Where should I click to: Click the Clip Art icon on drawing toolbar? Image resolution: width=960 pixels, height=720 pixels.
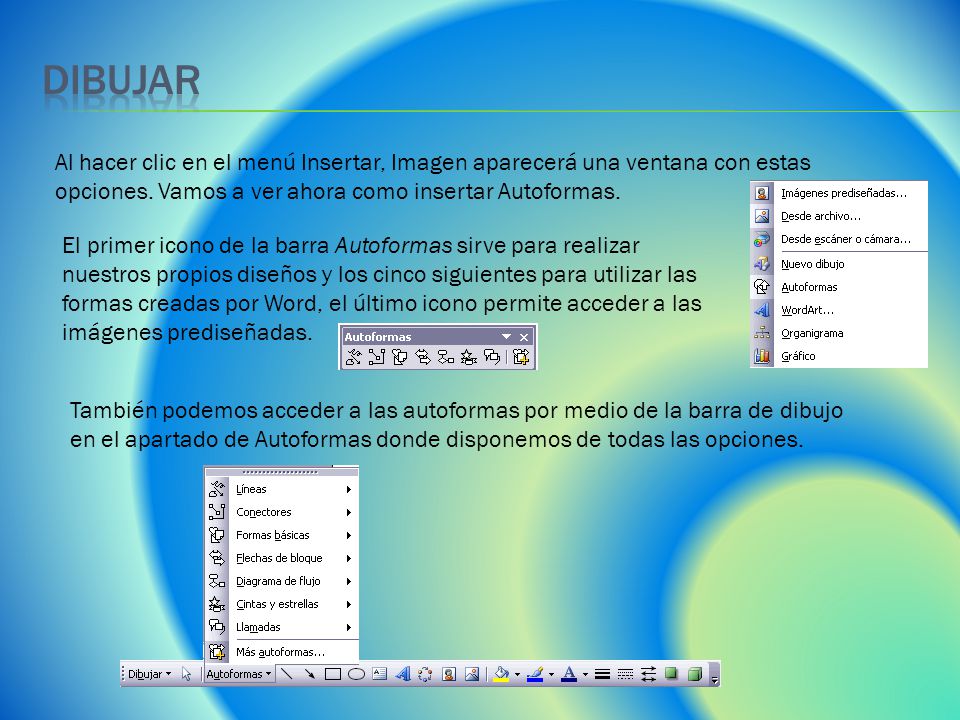(449, 674)
